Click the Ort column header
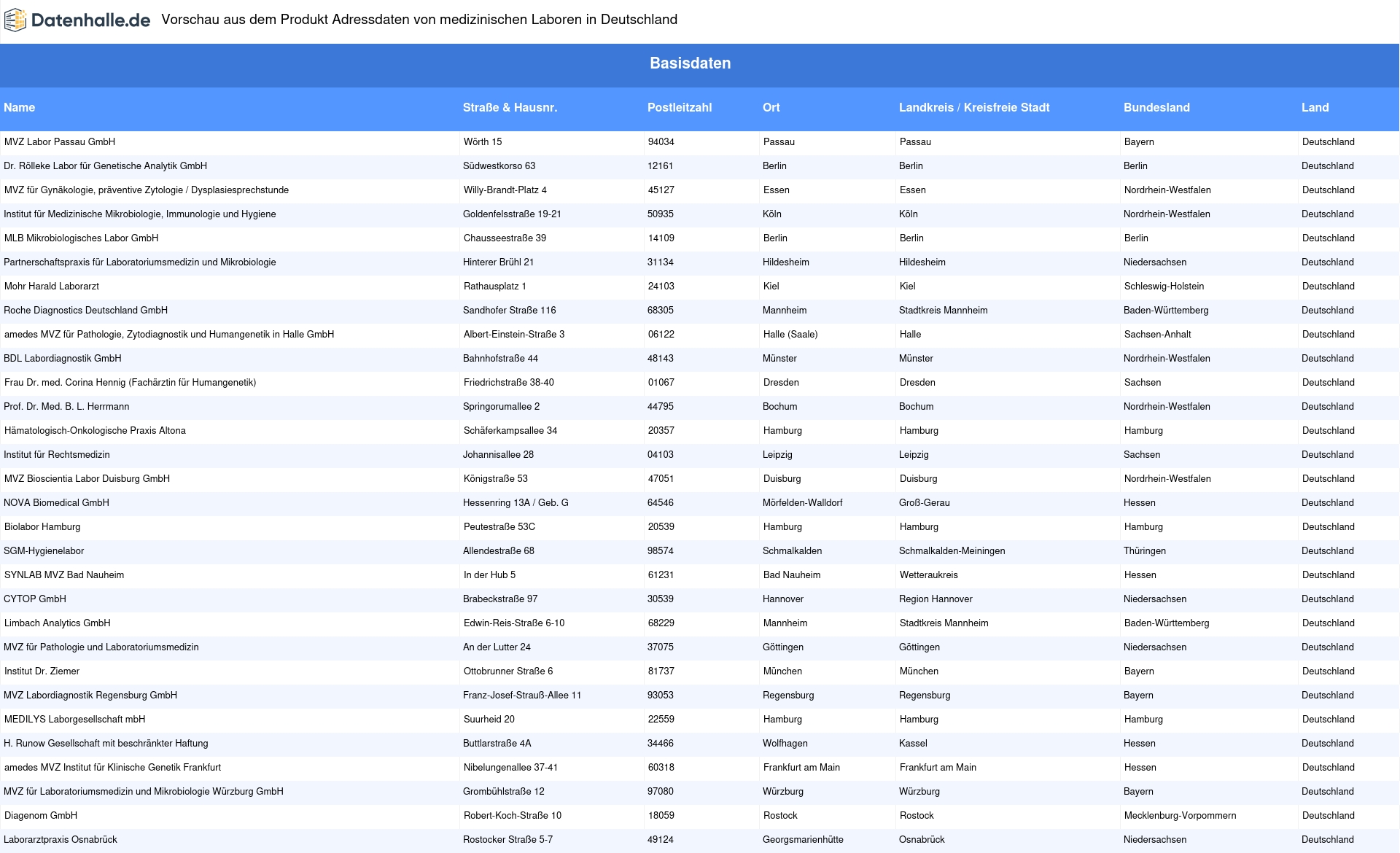This screenshot has width=1400, height=853. click(x=771, y=108)
